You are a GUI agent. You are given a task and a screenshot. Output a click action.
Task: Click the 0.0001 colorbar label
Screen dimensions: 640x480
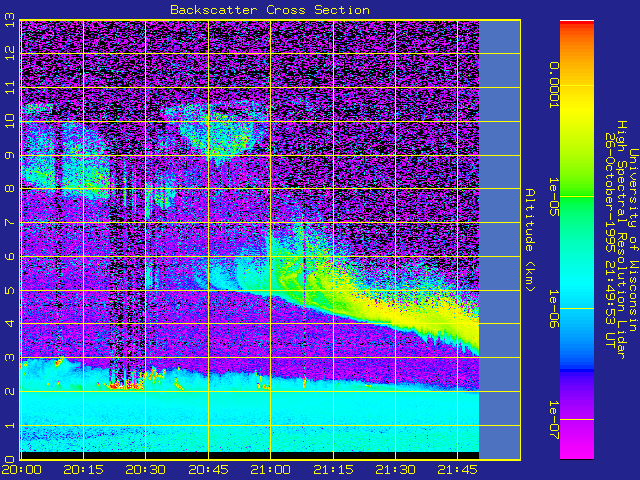[554, 85]
